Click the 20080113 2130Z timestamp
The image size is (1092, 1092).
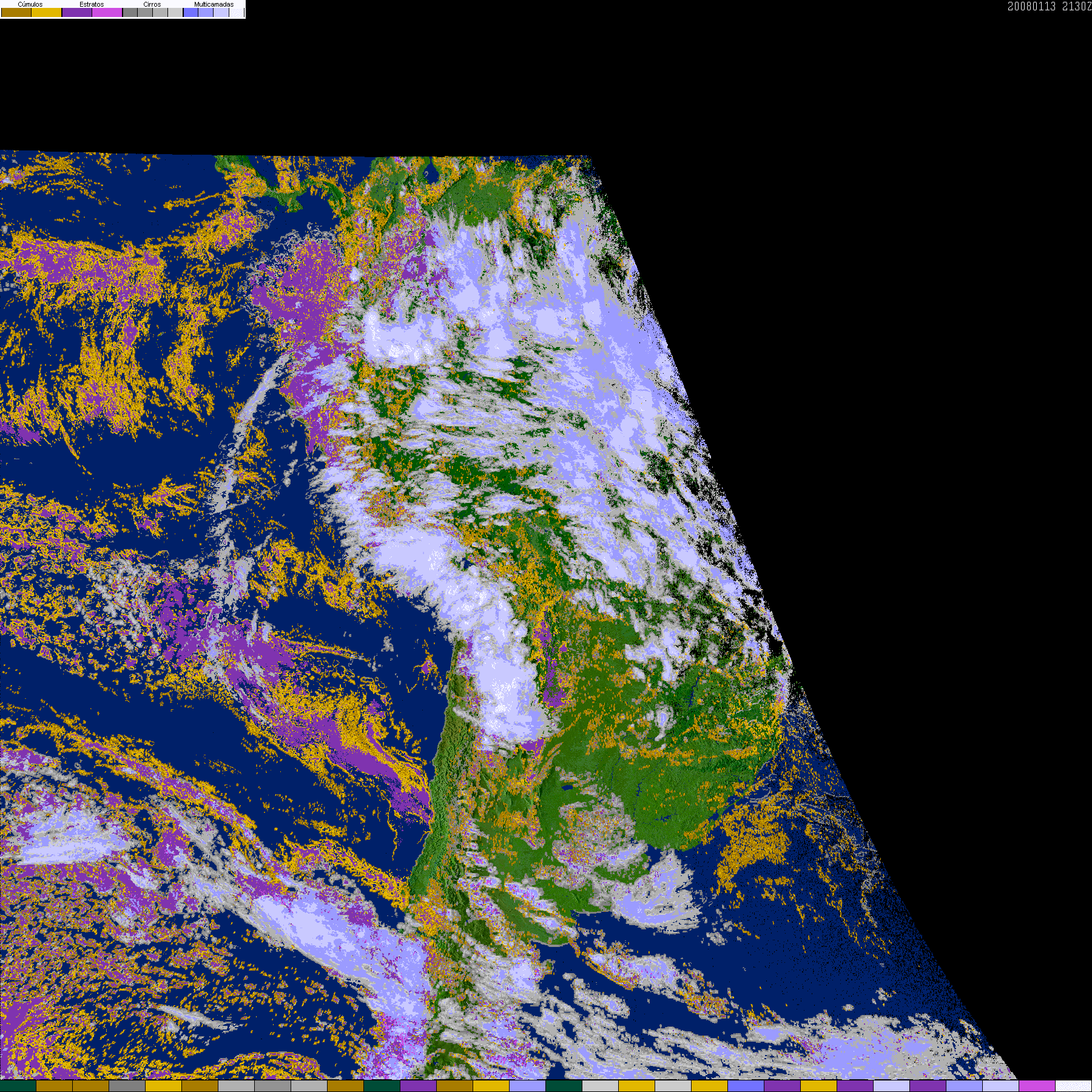[x=1050, y=6]
